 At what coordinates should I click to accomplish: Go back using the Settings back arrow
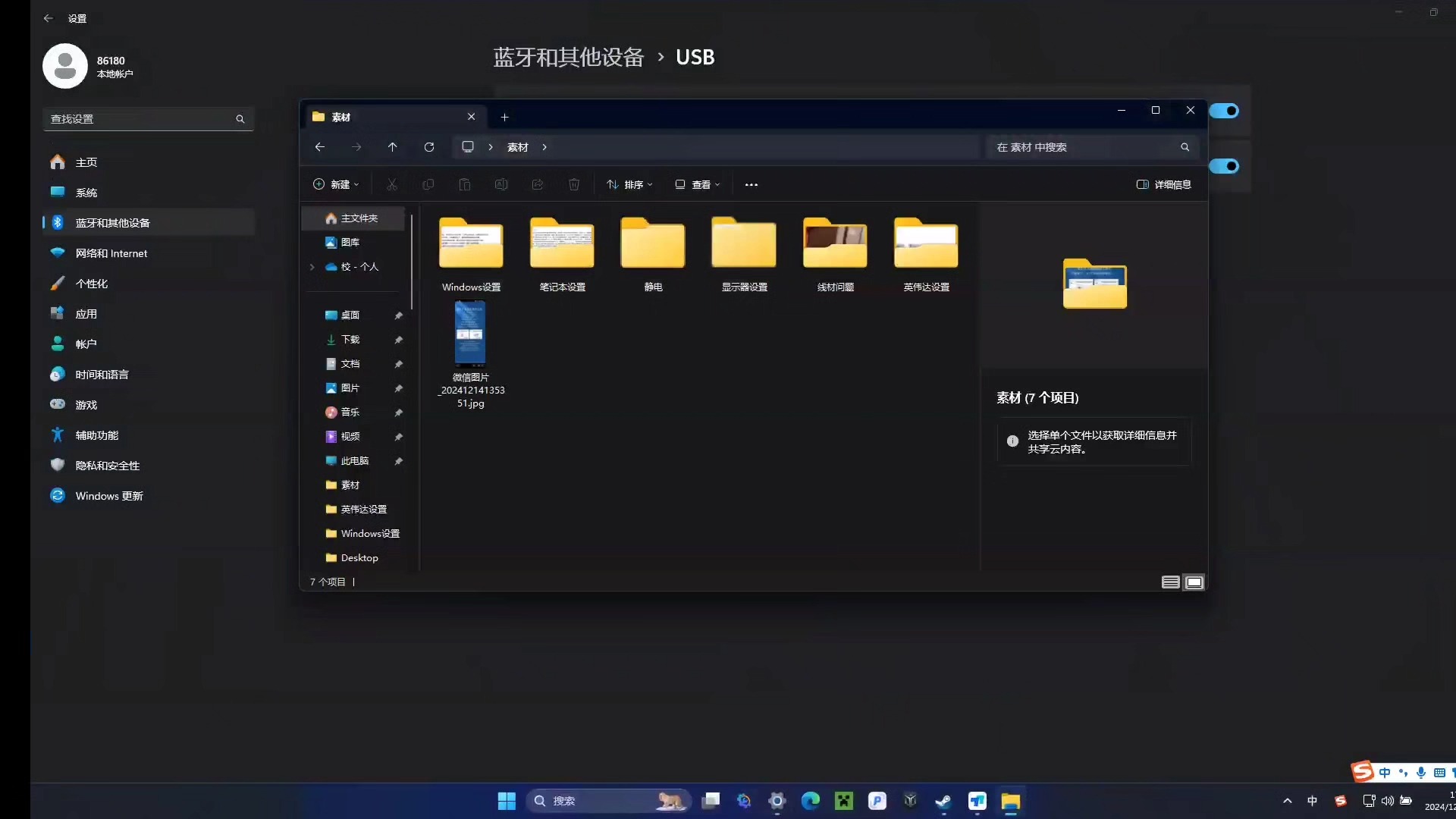(49, 18)
